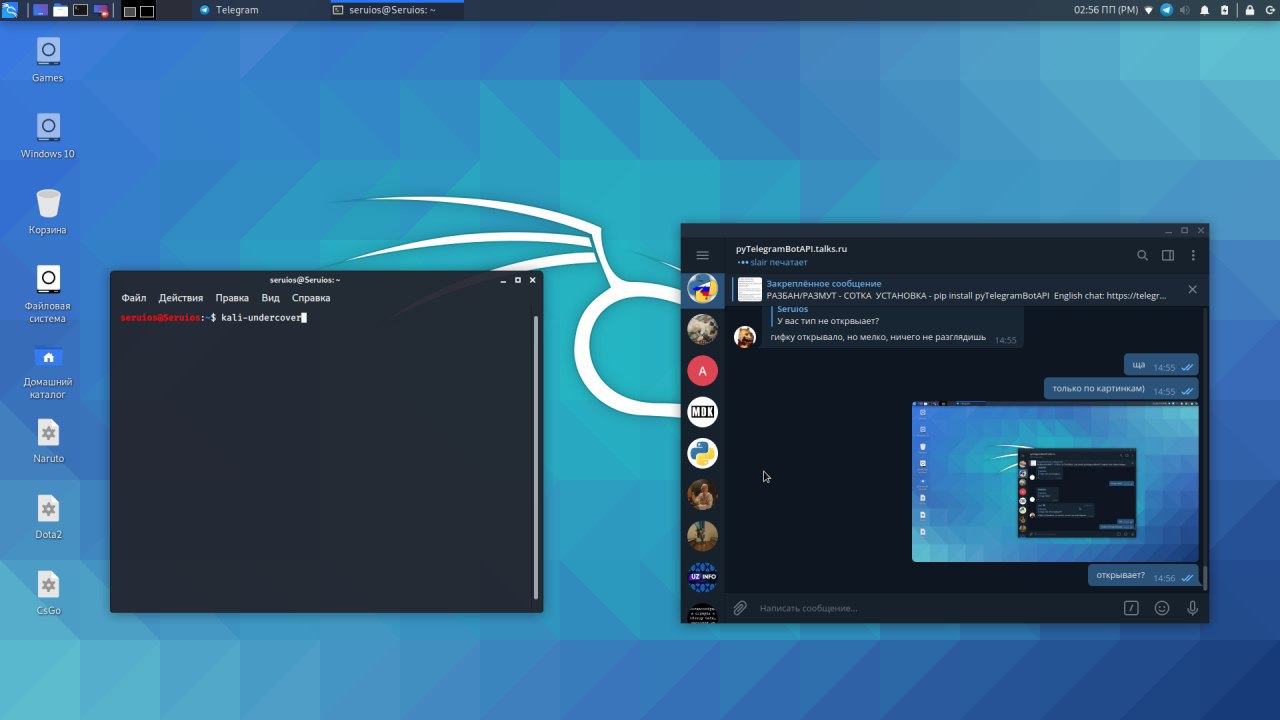Click the Games desktop icon
The width and height of the screenshot is (1280, 720).
click(x=47, y=60)
